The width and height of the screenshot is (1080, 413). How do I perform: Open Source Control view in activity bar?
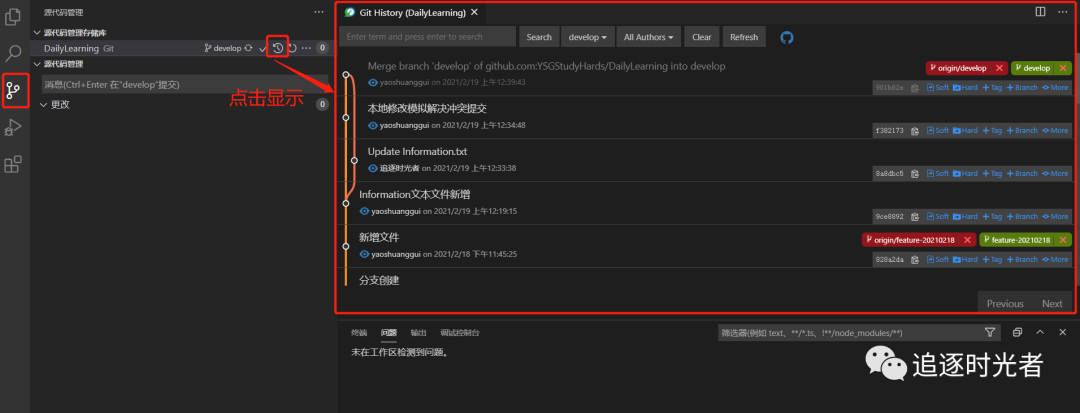click(x=14, y=89)
